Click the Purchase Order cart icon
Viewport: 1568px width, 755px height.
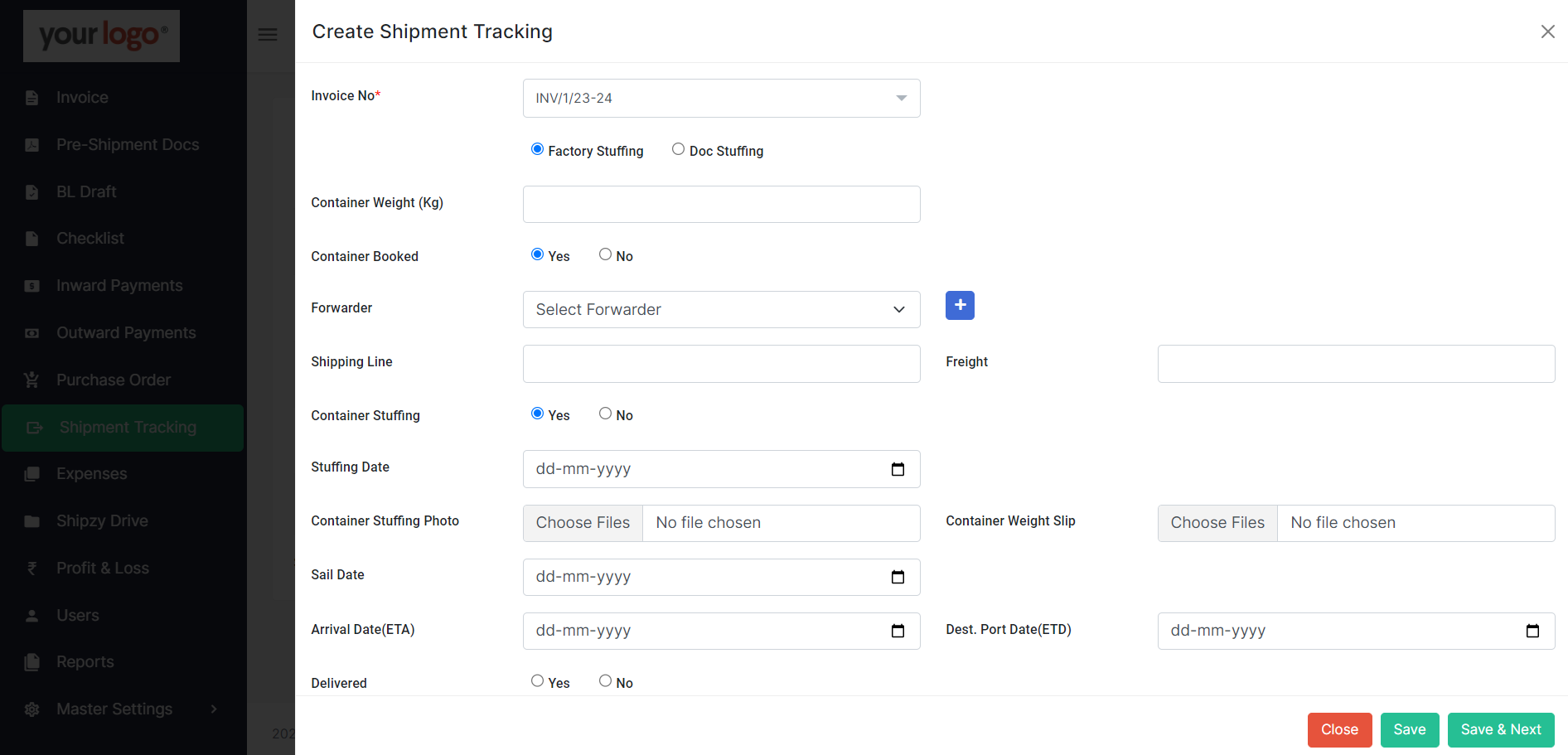point(31,380)
